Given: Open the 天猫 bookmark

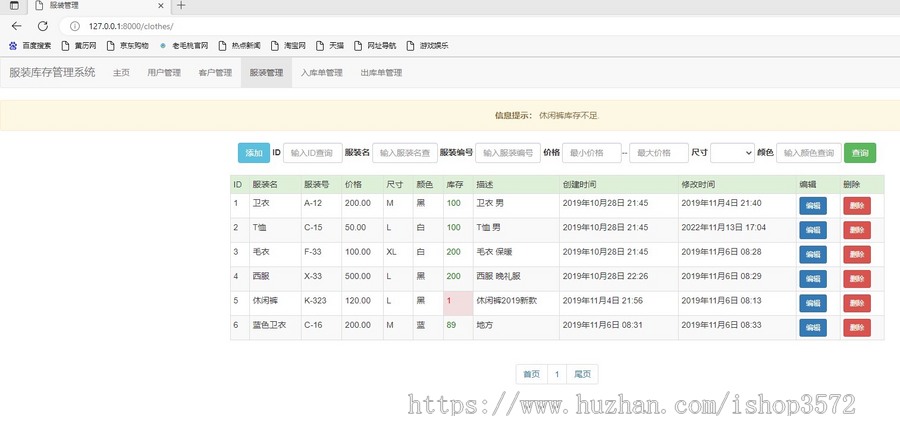Looking at the screenshot, I should click(330, 46).
